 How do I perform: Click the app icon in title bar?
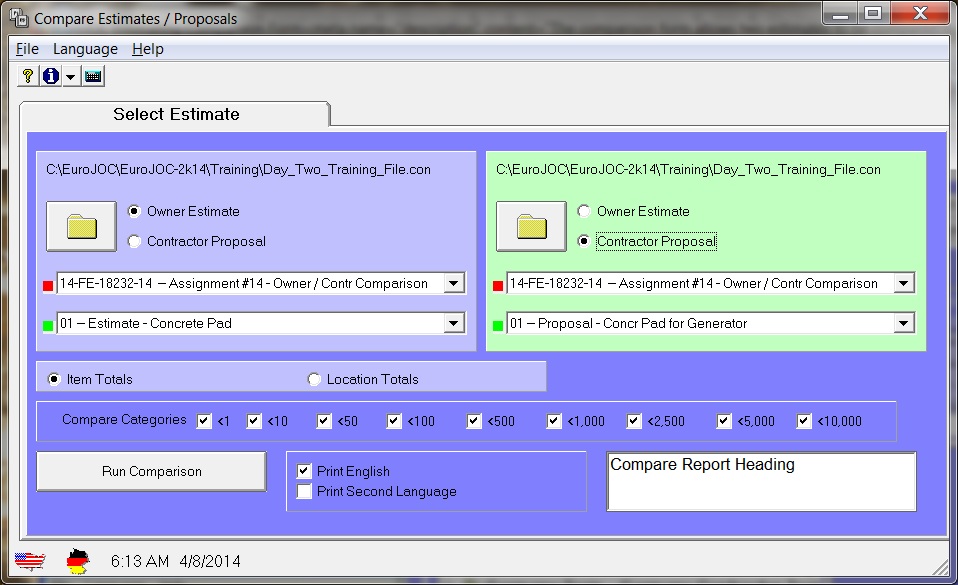[x=17, y=18]
